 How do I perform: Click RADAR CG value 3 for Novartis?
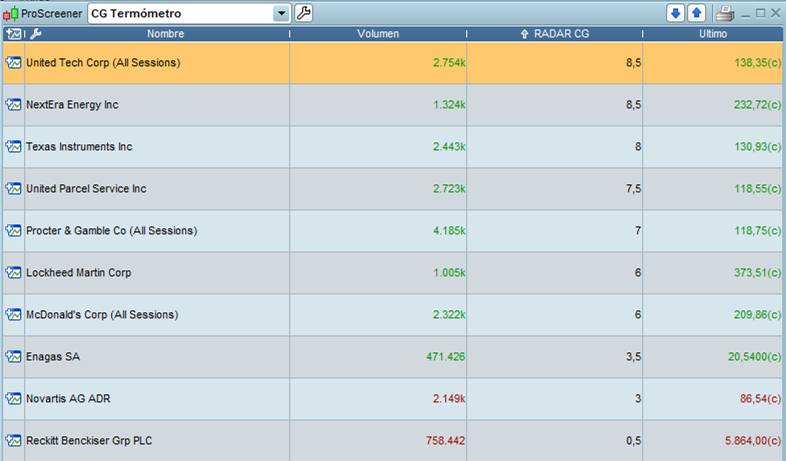(638, 399)
